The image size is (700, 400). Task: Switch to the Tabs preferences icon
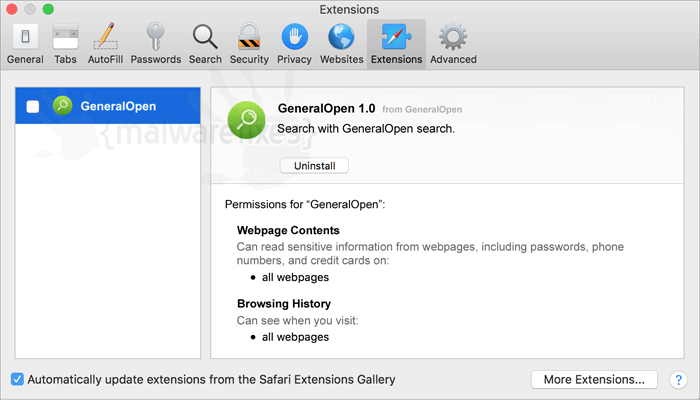point(65,44)
